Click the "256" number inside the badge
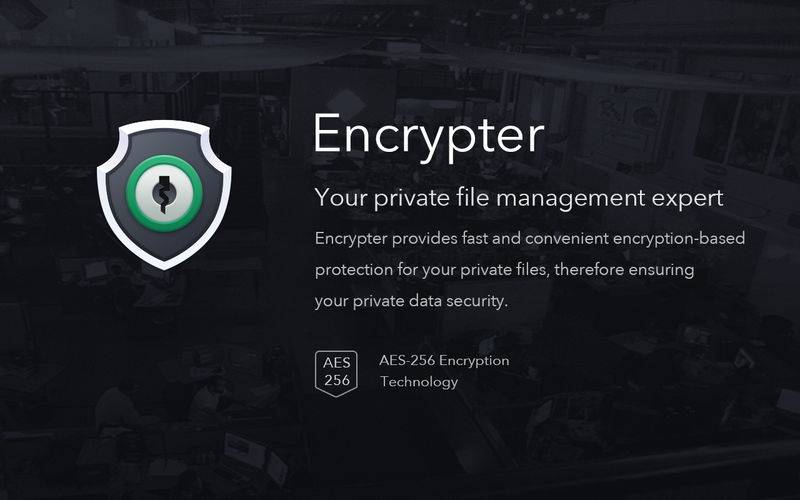800x500 pixels. [337, 380]
